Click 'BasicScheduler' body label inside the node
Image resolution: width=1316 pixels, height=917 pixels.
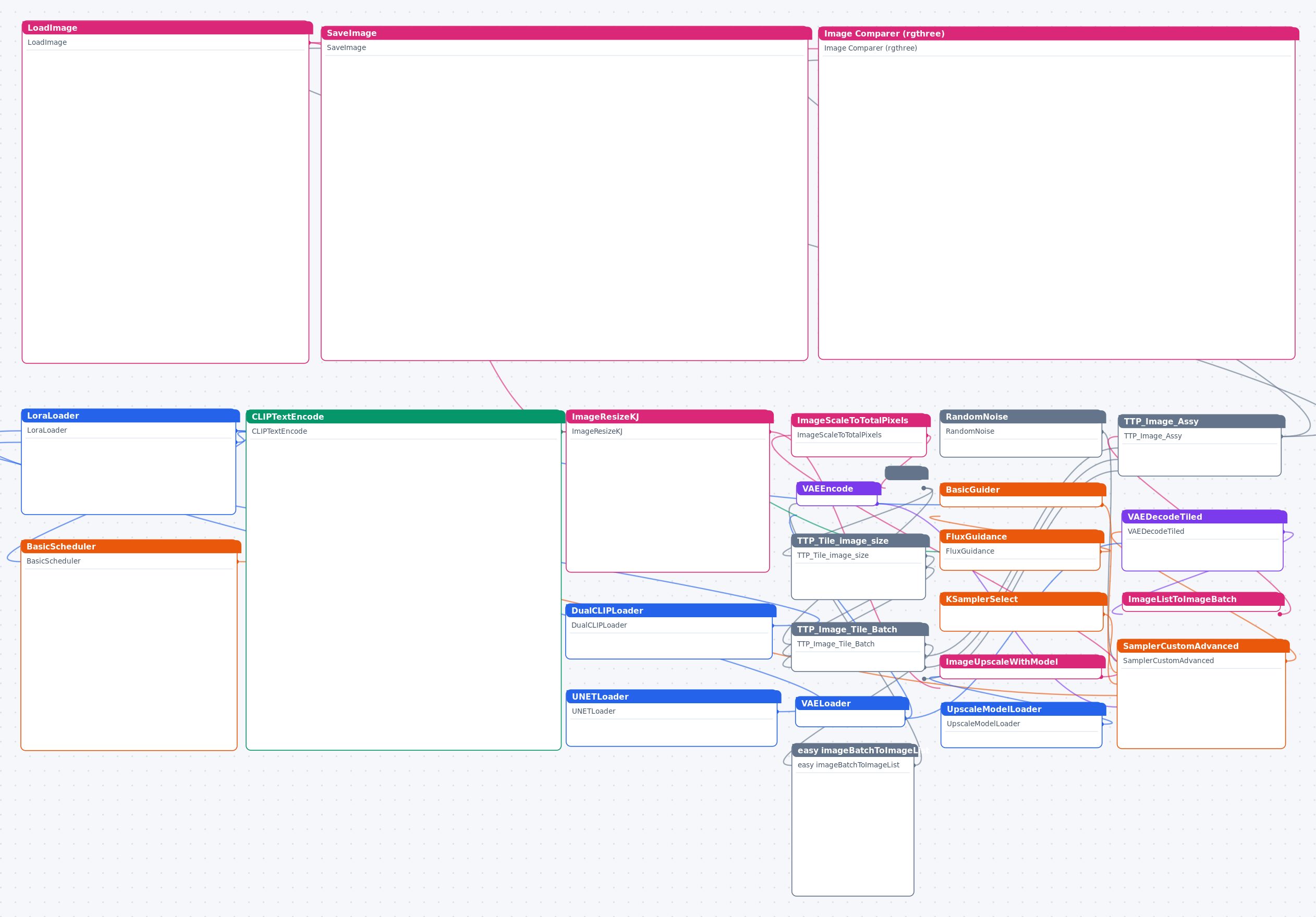(53, 561)
